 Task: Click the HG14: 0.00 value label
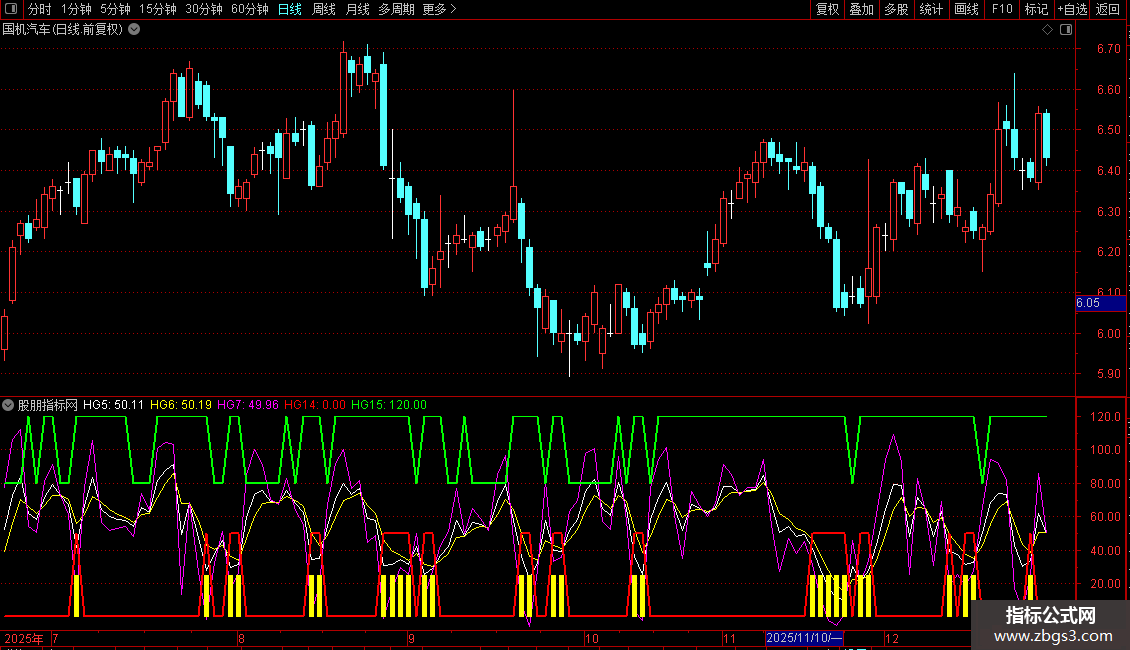tap(315, 405)
